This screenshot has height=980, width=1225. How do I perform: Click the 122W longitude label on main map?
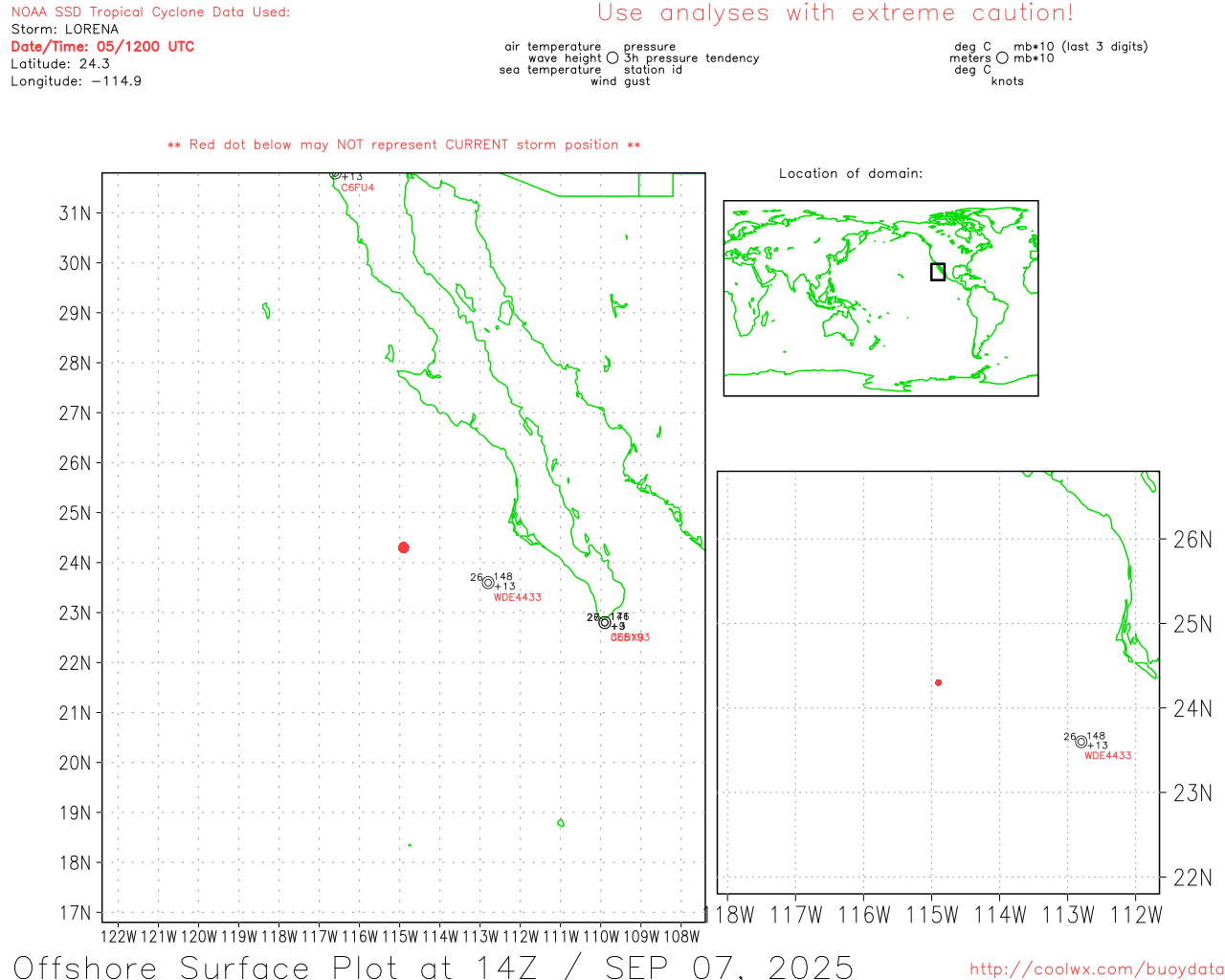[x=119, y=936]
